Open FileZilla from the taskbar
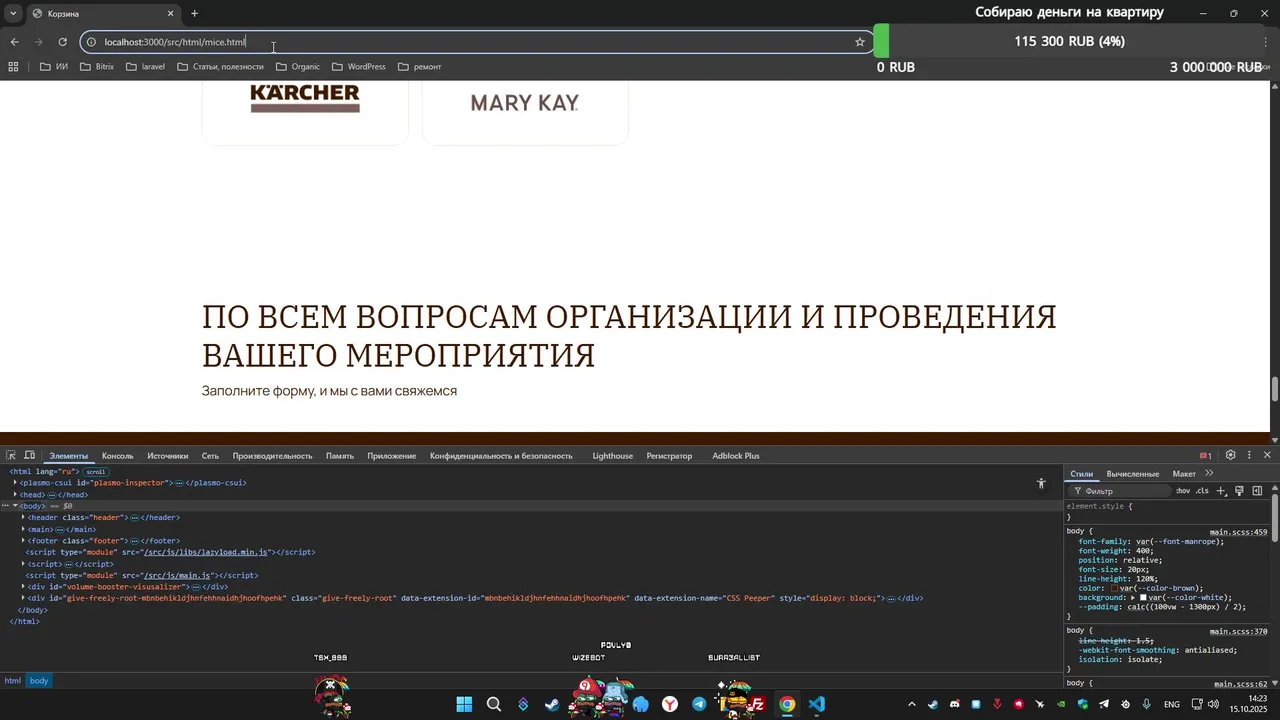 pyautogui.click(x=758, y=704)
